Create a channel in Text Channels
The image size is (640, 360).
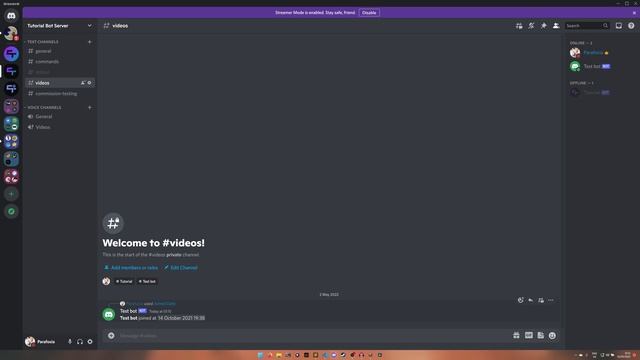click(89, 42)
